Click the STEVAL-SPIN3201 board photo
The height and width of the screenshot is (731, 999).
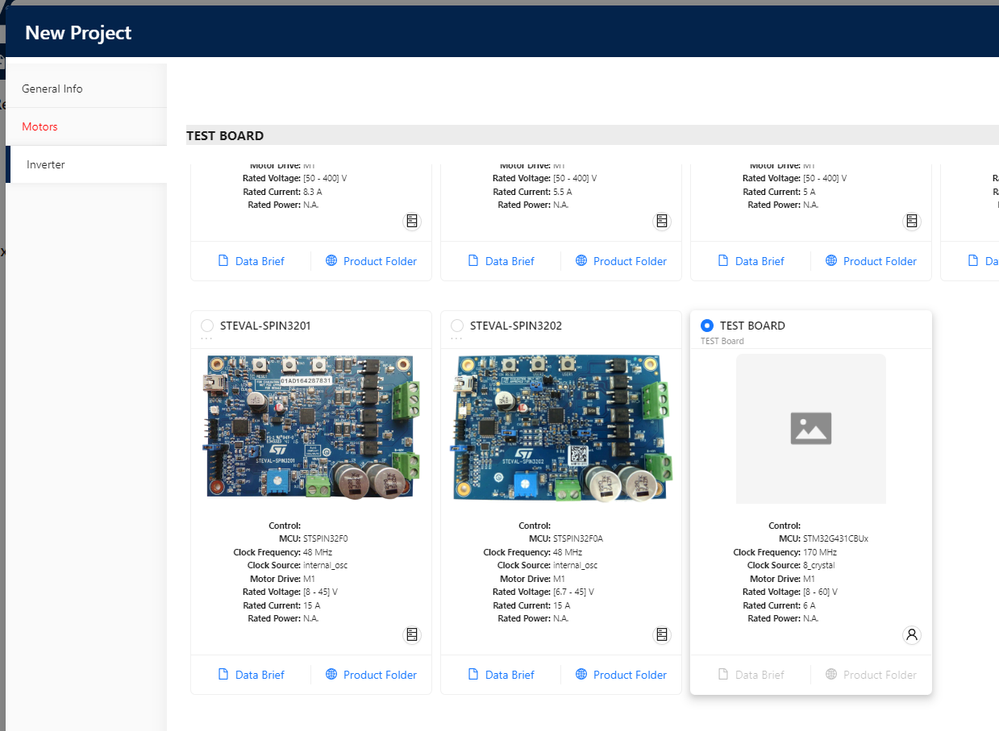click(311, 427)
